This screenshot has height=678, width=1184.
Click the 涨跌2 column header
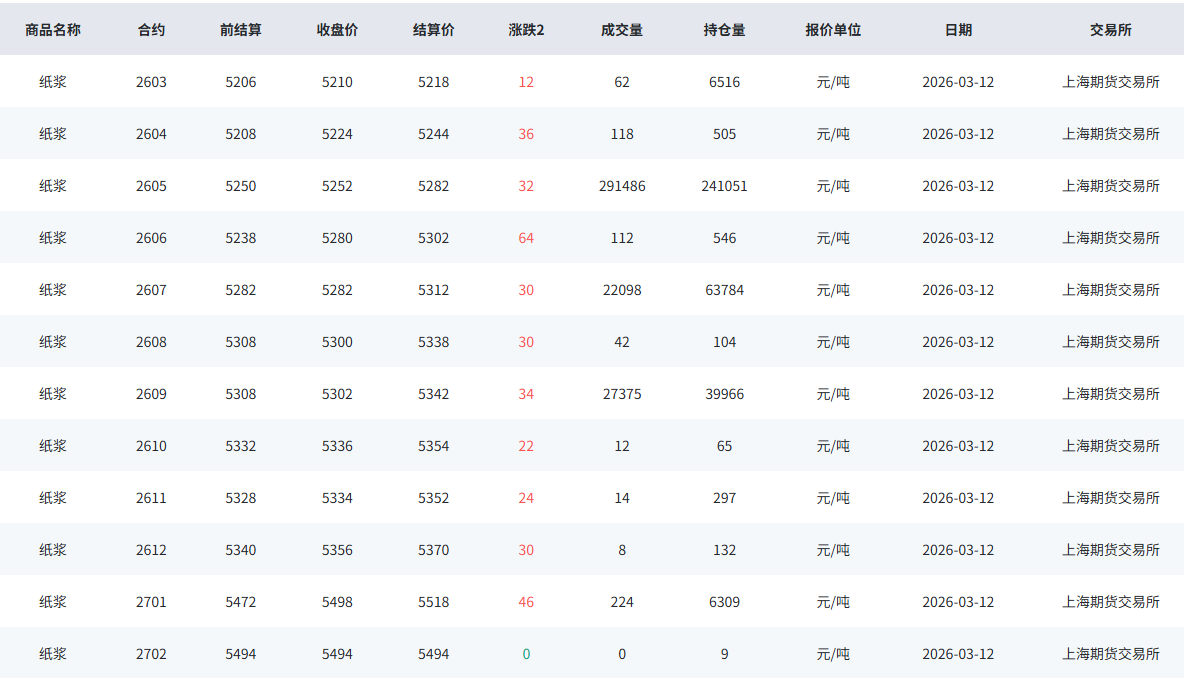point(526,30)
